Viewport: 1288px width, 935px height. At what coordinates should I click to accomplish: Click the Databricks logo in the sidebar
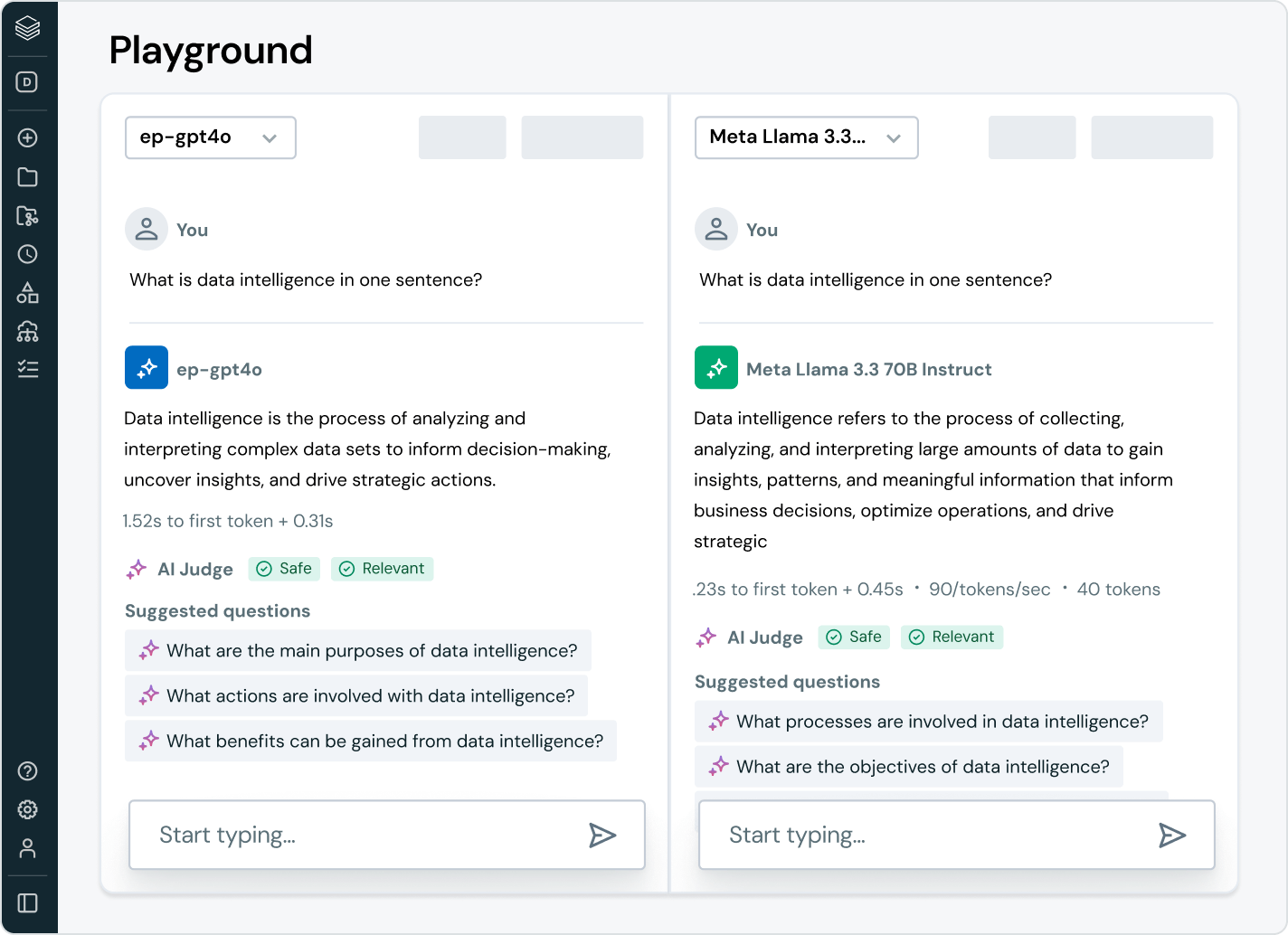(x=28, y=29)
